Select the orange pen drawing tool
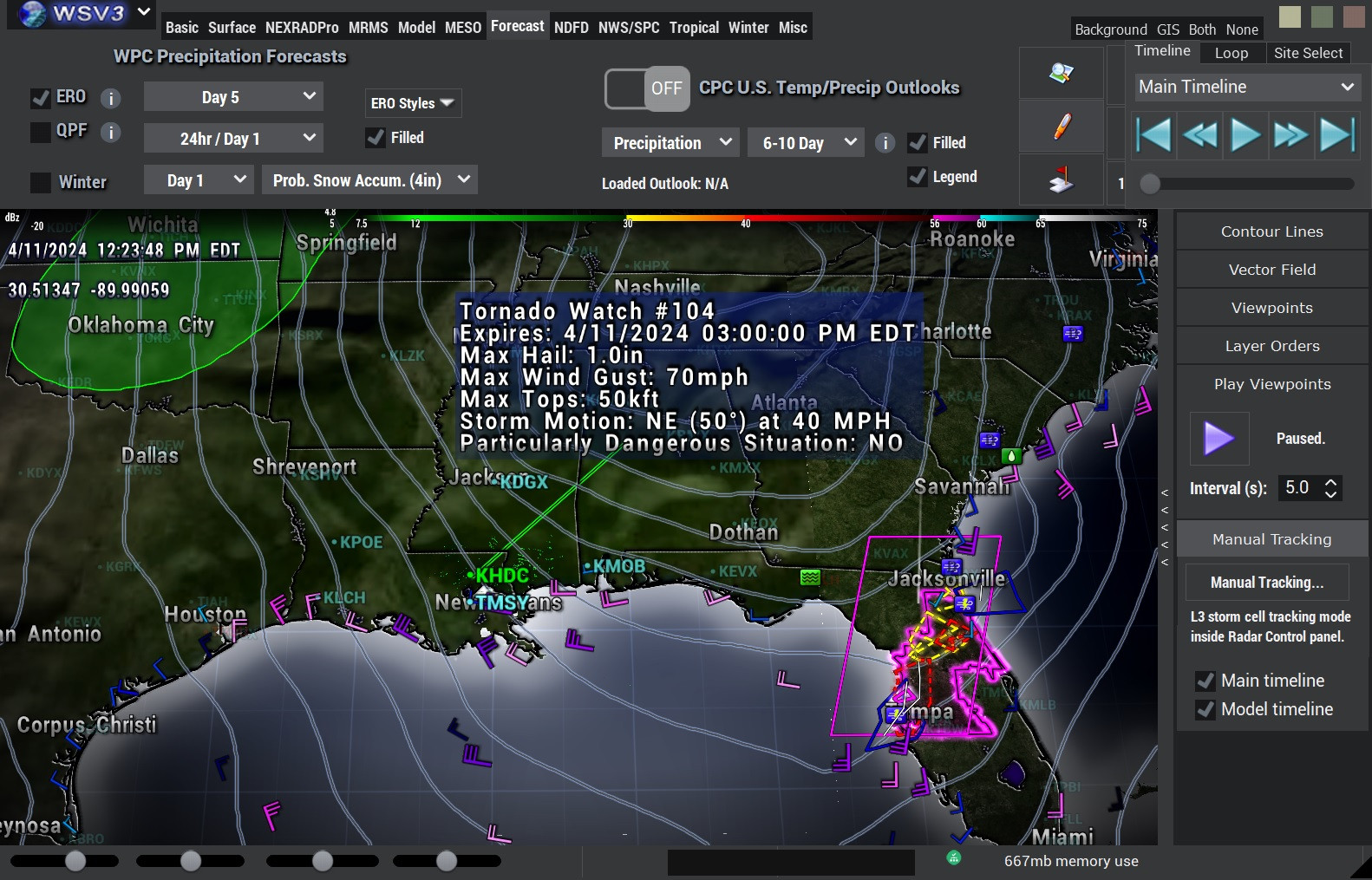The width and height of the screenshot is (1372, 880). [1061, 127]
